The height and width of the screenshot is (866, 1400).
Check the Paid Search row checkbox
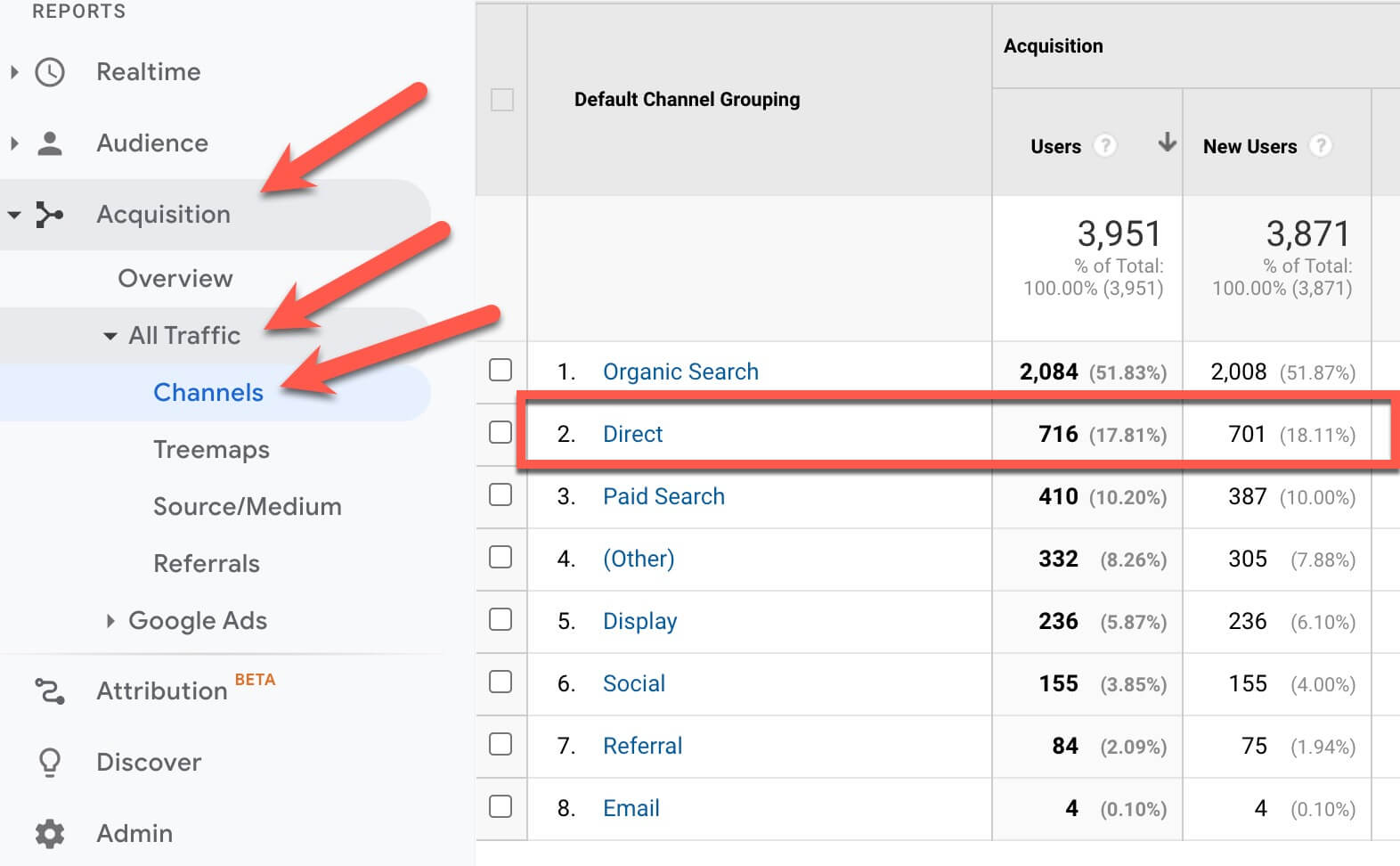pyautogui.click(x=501, y=494)
